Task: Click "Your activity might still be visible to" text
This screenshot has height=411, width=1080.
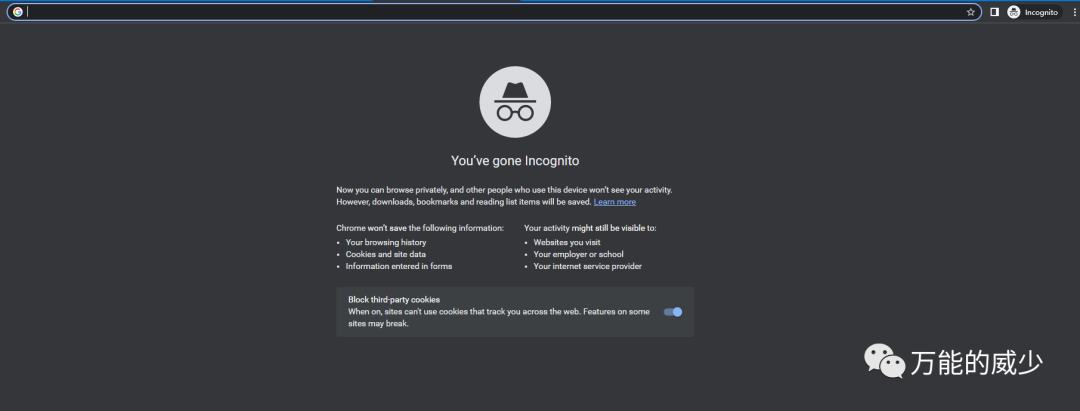Action: point(590,228)
